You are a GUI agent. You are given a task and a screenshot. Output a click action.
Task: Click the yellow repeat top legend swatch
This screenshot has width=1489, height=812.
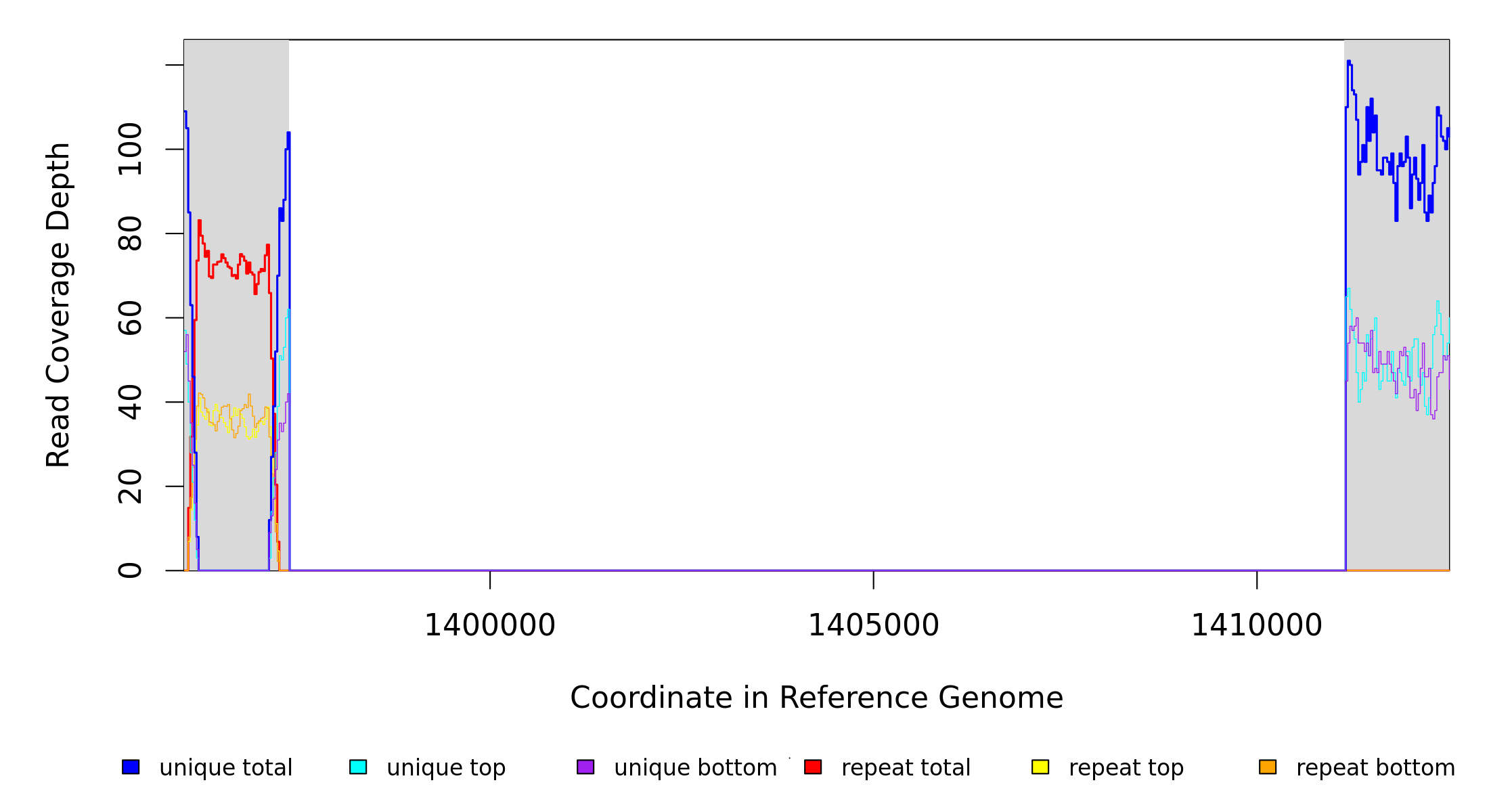(x=1040, y=767)
